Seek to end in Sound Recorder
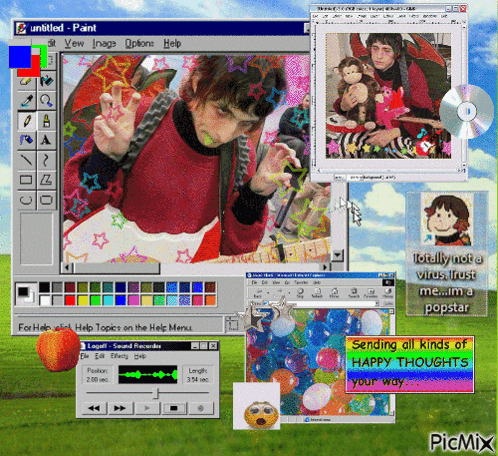This screenshot has height=456, width=498. coord(120,408)
